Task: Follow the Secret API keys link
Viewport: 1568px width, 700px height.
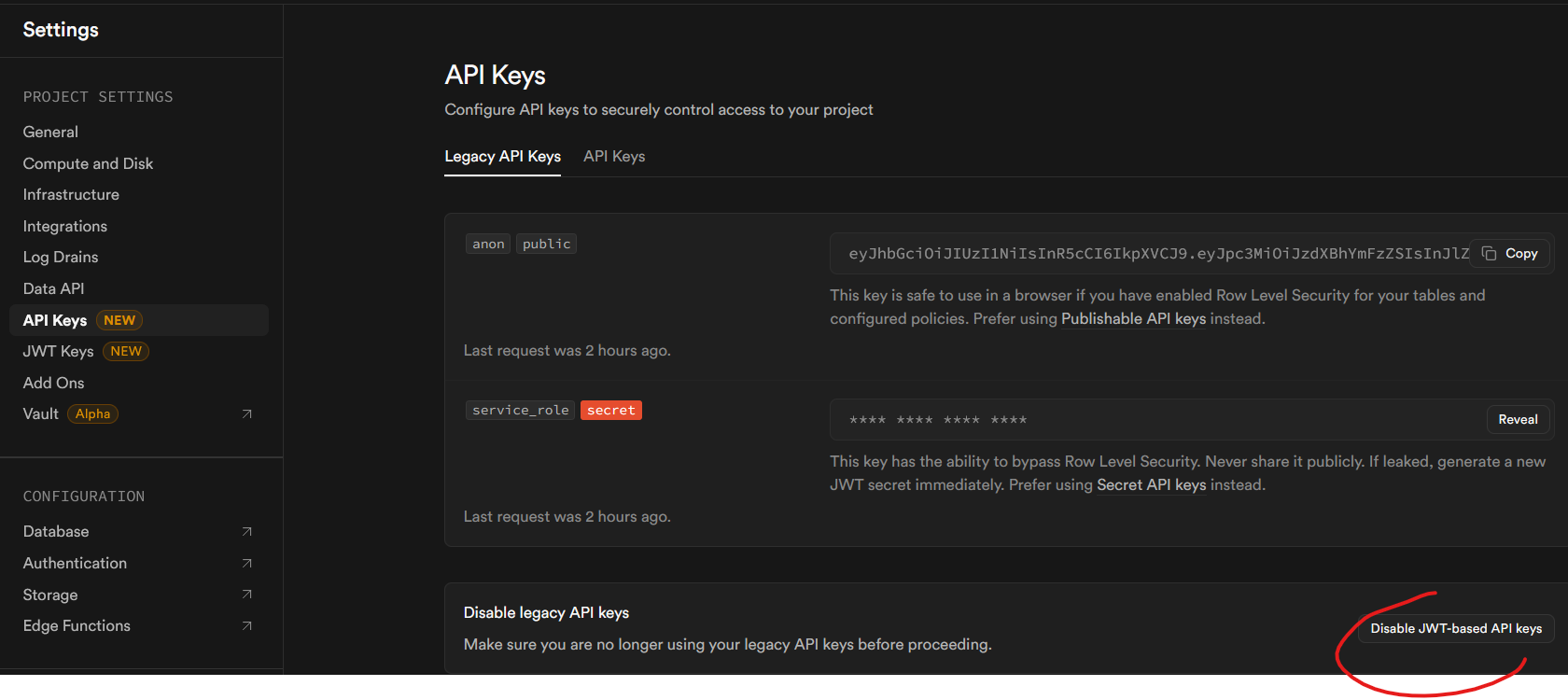Action: pyautogui.click(x=1152, y=484)
